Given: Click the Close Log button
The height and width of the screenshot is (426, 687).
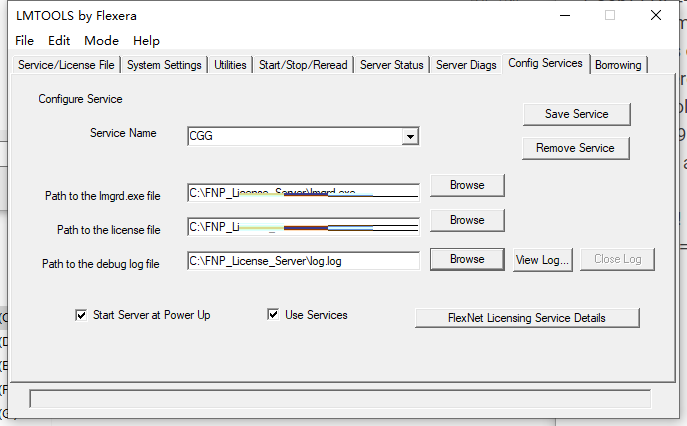Looking at the screenshot, I should [617, 259].
